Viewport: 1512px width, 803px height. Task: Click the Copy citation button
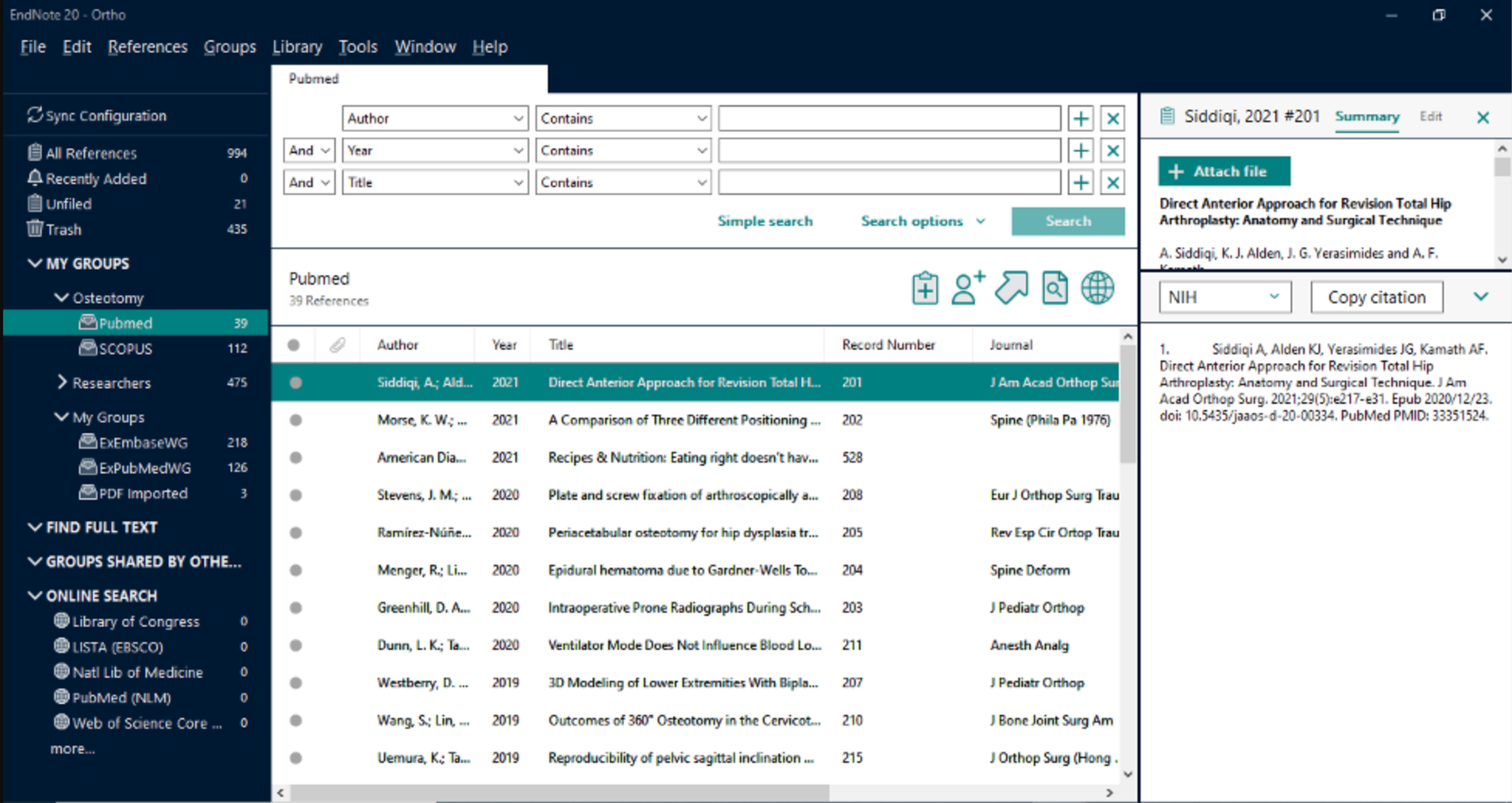click(1377, 297)
